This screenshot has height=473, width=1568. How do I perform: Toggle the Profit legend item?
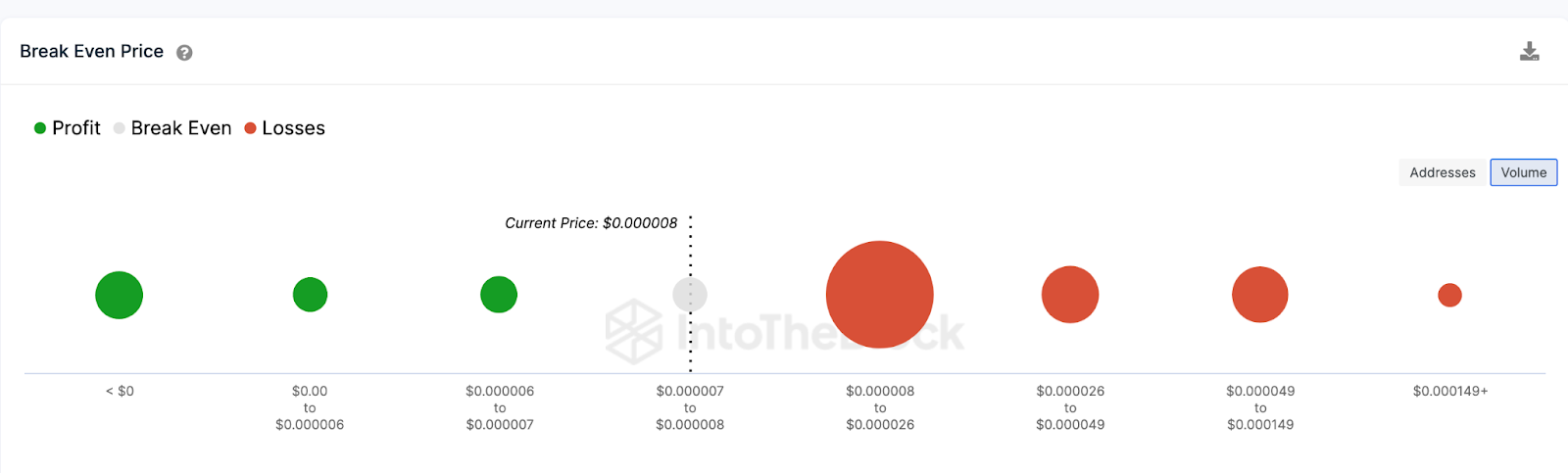68,128
